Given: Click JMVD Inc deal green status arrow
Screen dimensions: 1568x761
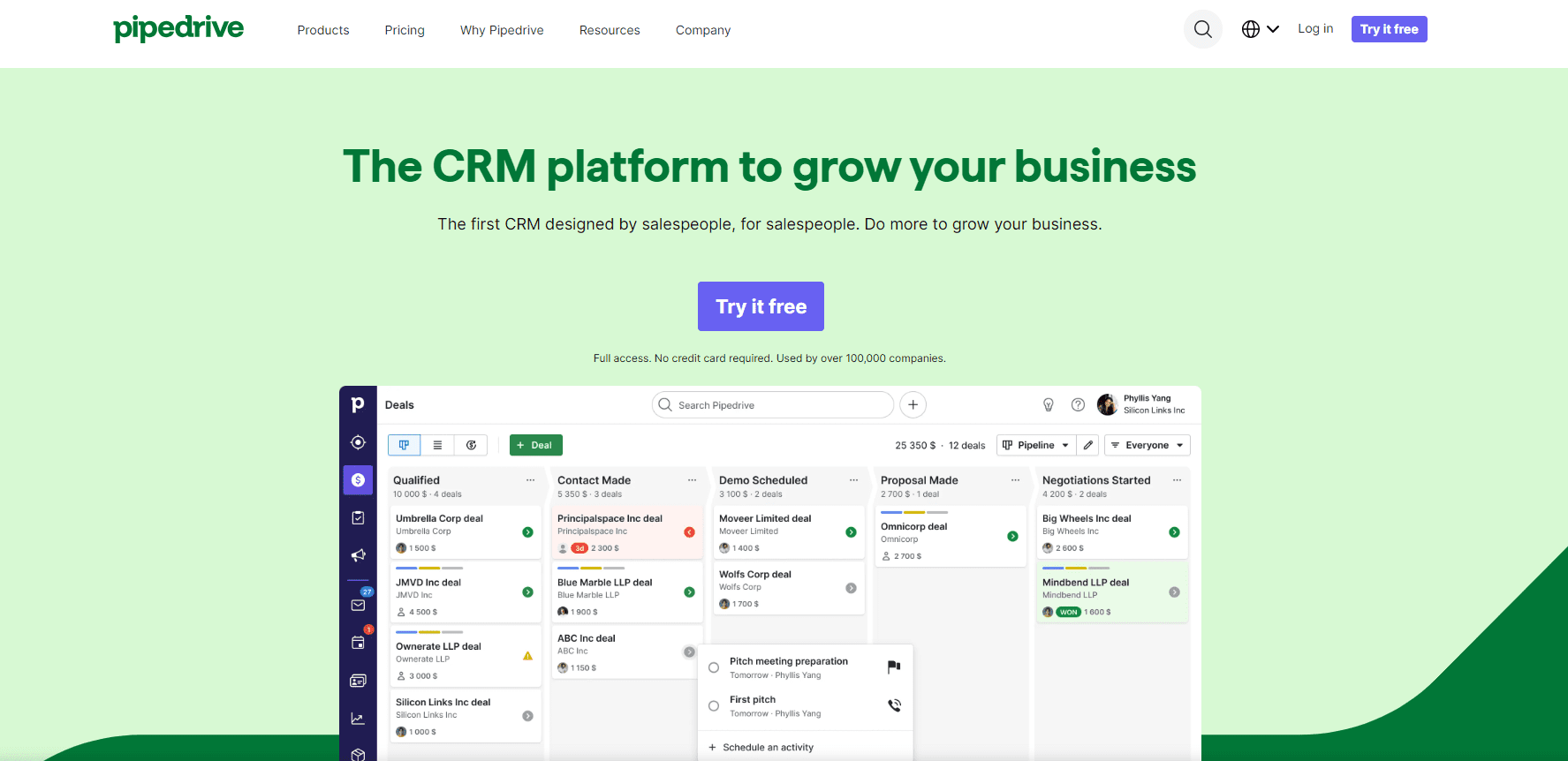Looking at the screenshot, I should click(x=527, y=592).
